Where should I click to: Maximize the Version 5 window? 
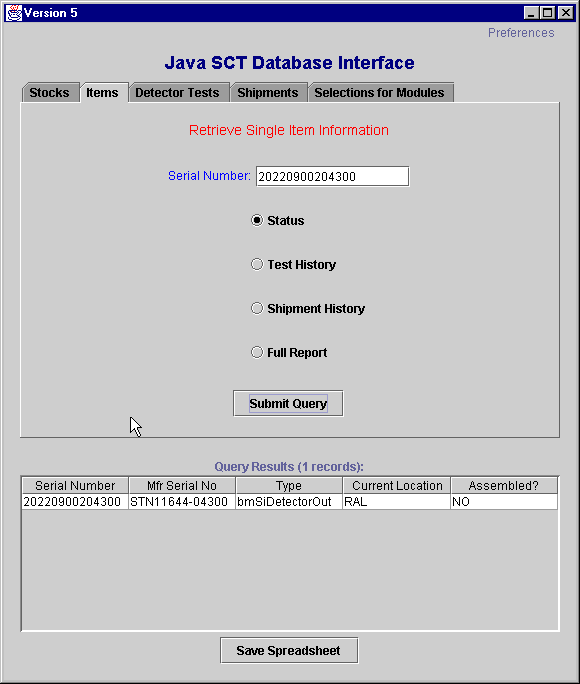548,13
